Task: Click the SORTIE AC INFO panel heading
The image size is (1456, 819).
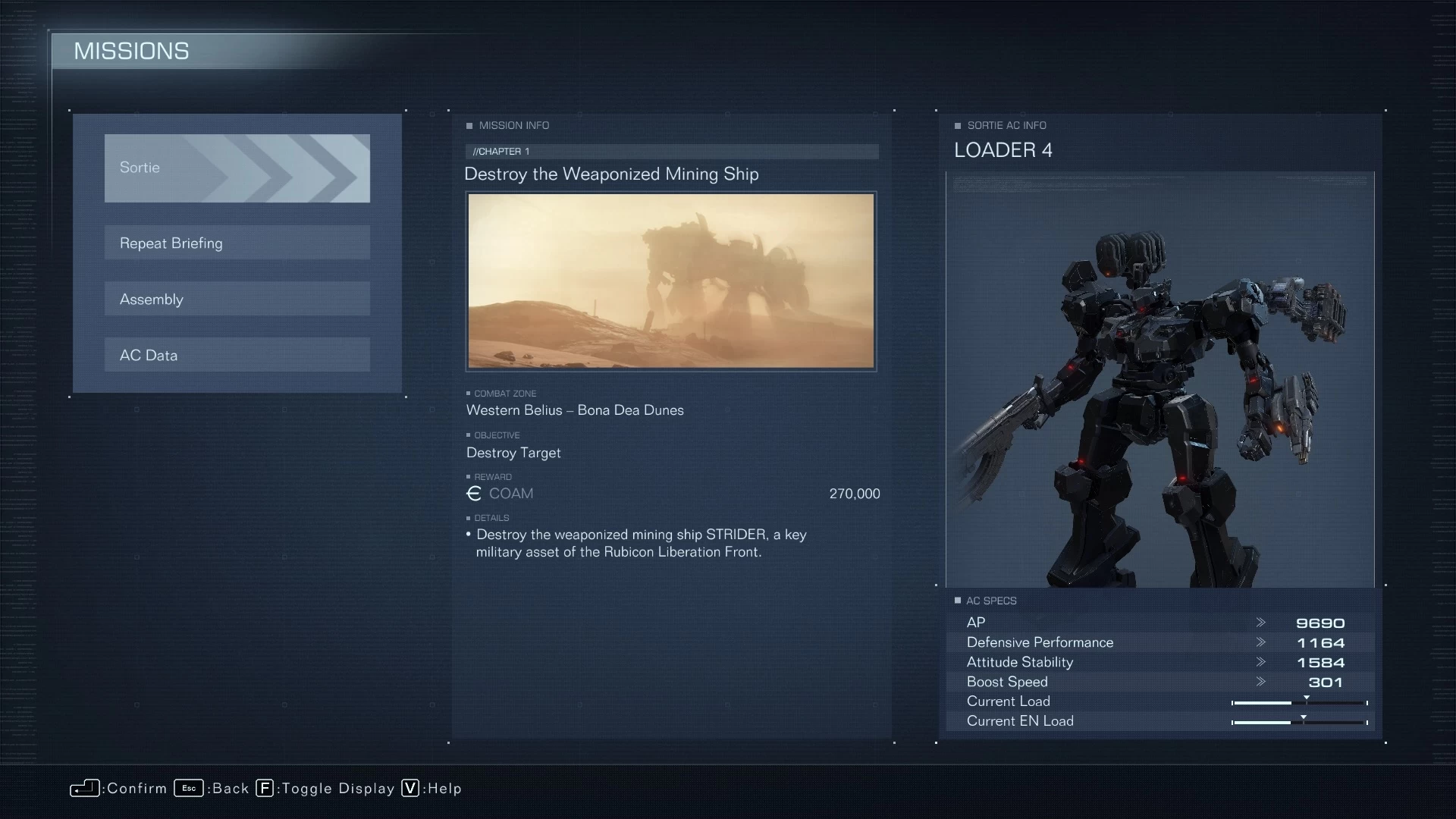Action: tap(1006, 125)
